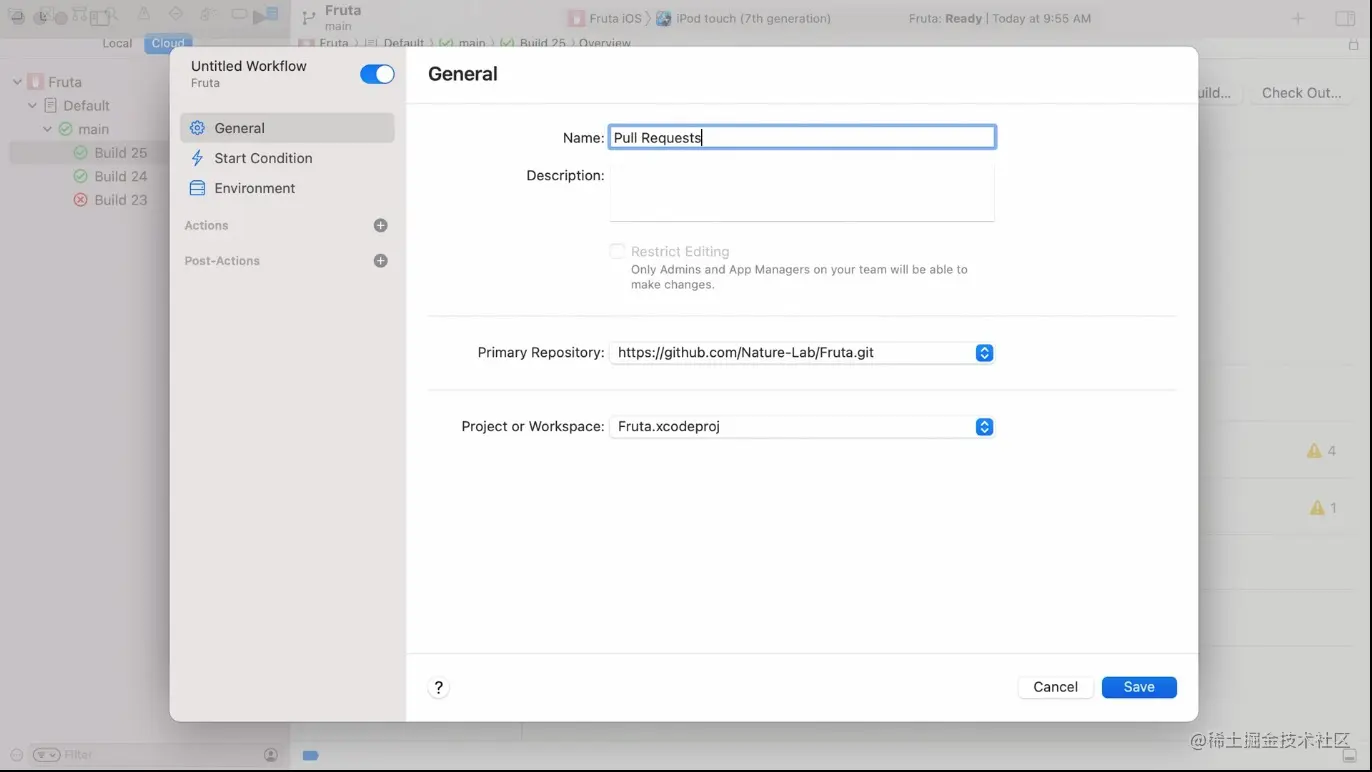
Task: Click the filter options icon at navigator bottom
Action: (46, 755)
